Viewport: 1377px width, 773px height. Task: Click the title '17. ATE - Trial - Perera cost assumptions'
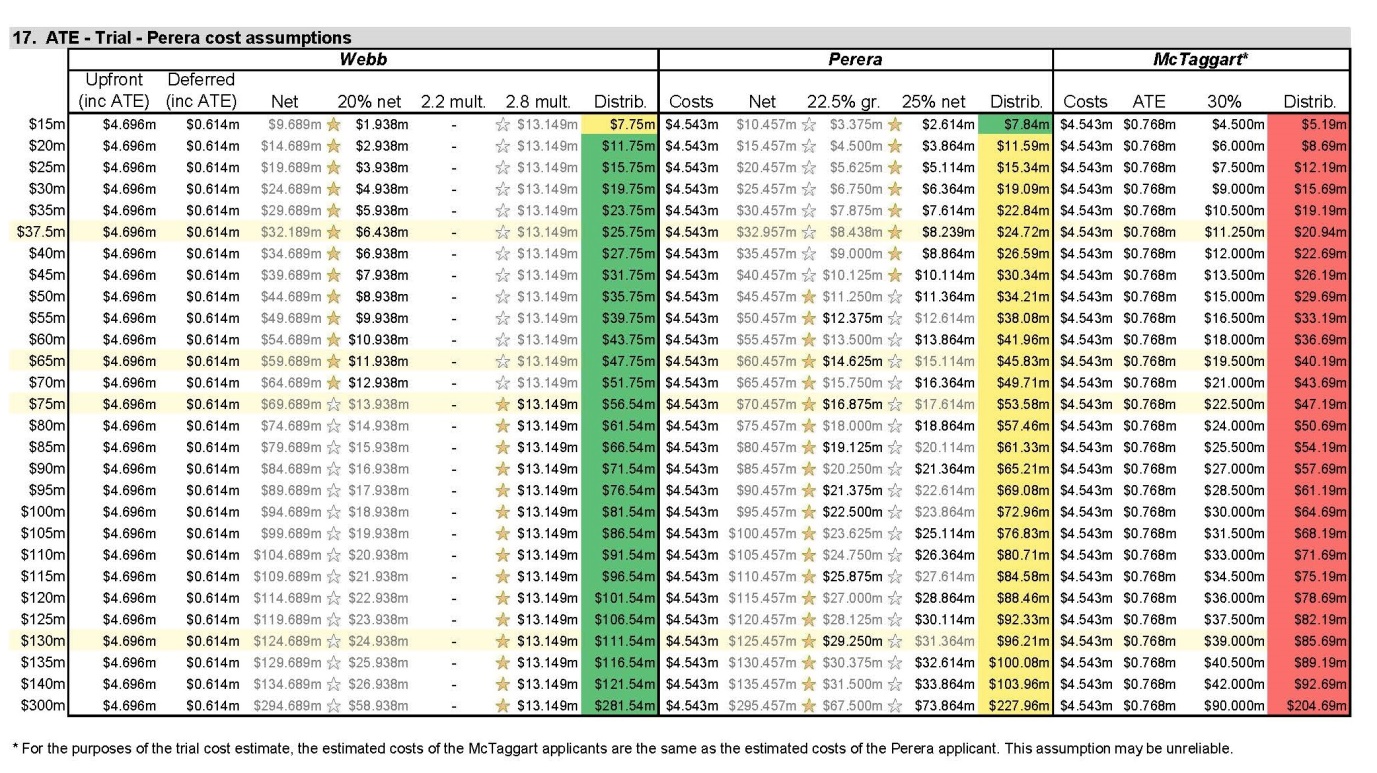(x=181, y=38)
